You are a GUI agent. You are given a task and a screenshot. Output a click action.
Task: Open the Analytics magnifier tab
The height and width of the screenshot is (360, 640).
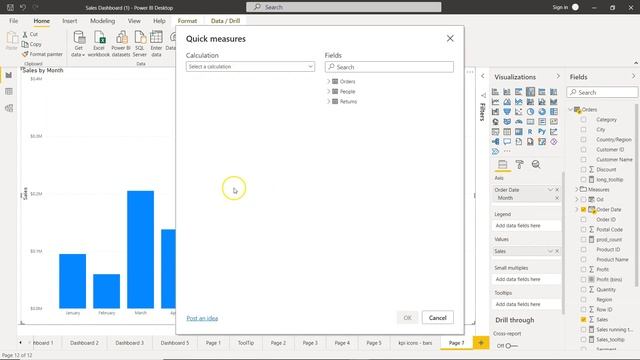tap(536, 164)
